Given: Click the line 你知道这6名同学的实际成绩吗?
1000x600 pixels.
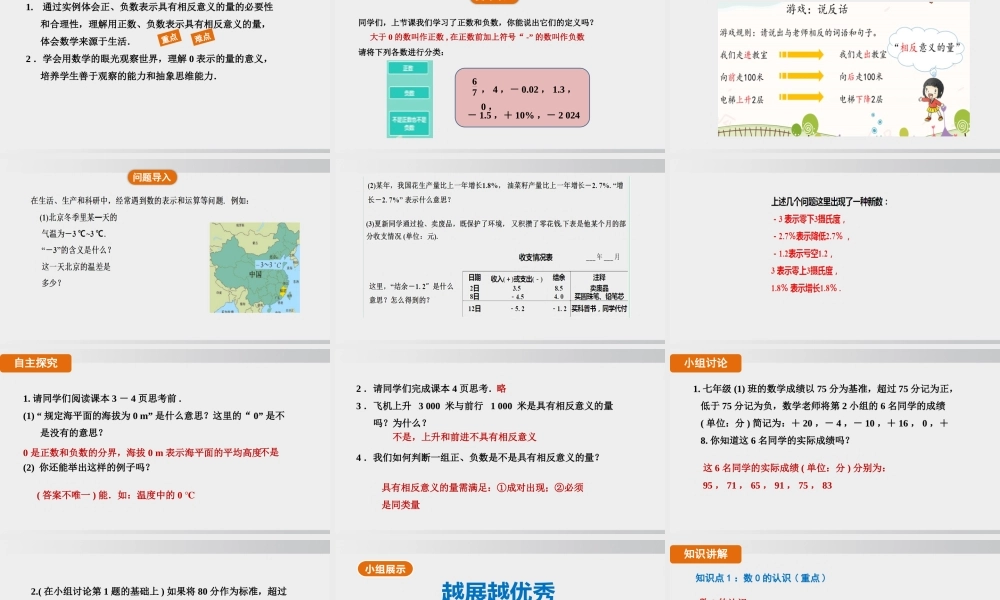Looking at the screenshot, I should (775, 441).
